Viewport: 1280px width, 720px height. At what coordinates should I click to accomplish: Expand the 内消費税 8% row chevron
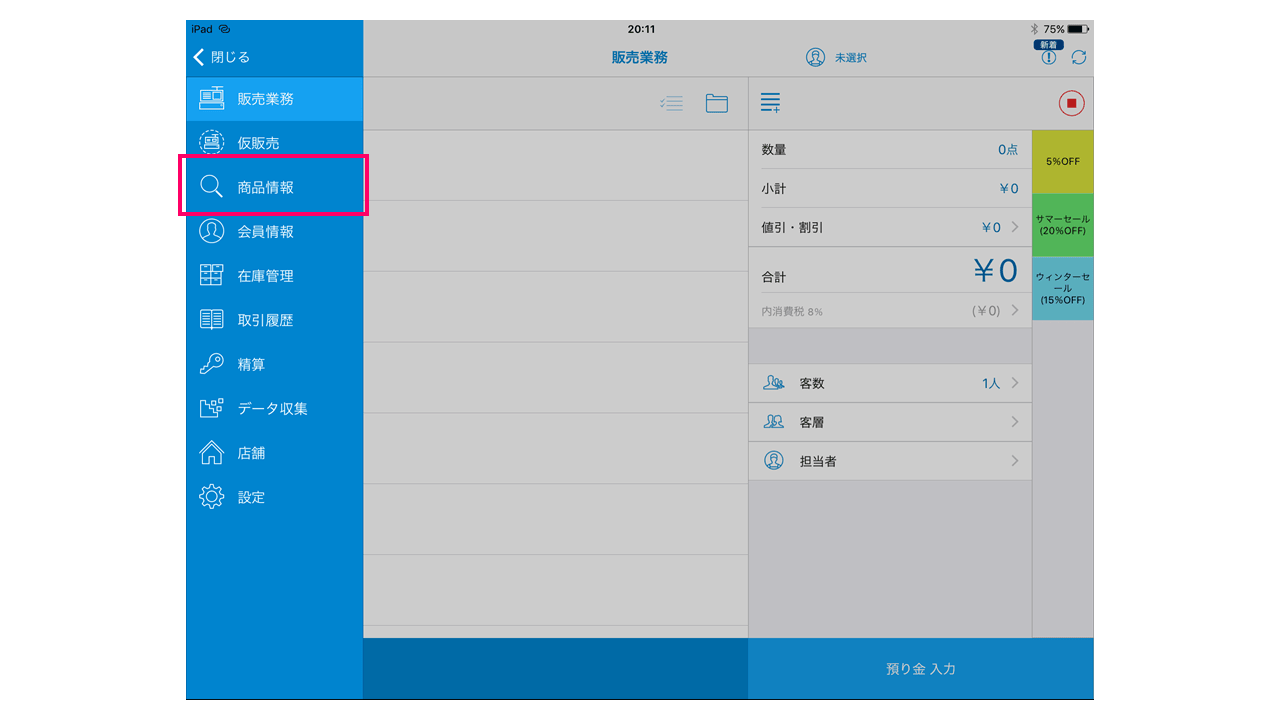1015,310
